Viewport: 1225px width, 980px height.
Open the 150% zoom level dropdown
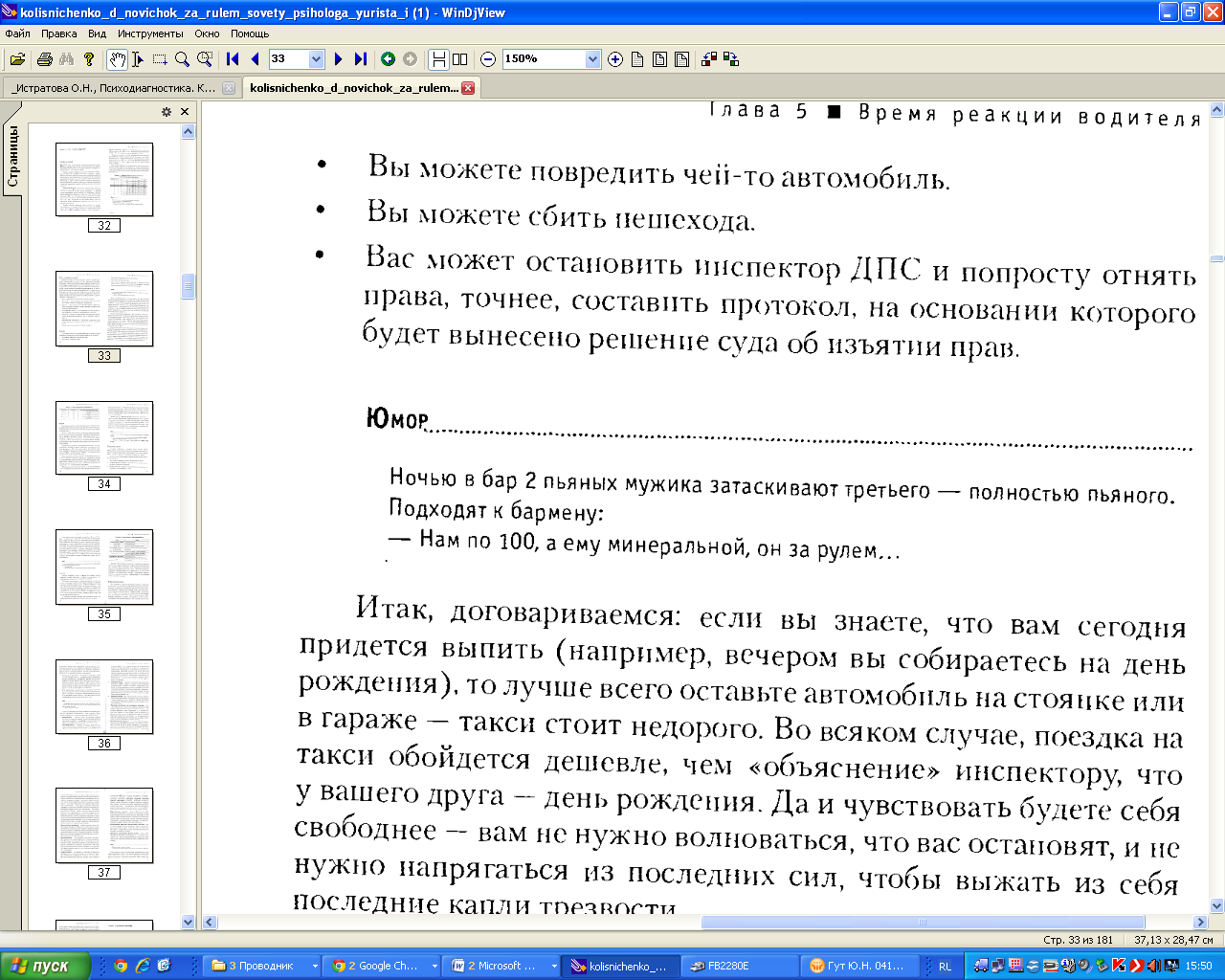[592, 59]
